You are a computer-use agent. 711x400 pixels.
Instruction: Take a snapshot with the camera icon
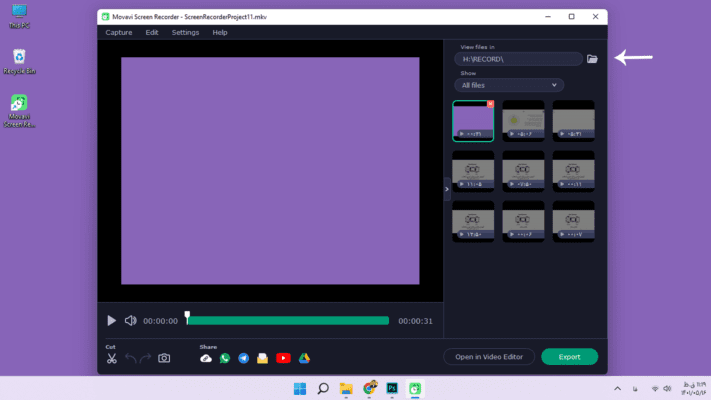click(164, 358)
